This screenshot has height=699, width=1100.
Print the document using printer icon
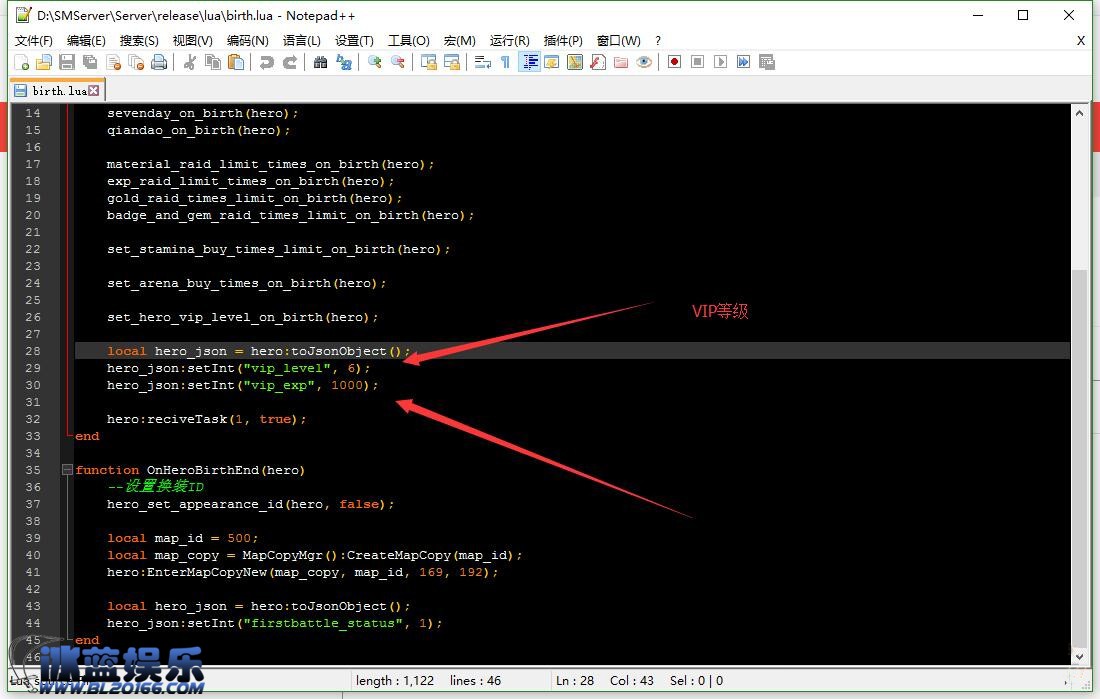click(159, 62)
